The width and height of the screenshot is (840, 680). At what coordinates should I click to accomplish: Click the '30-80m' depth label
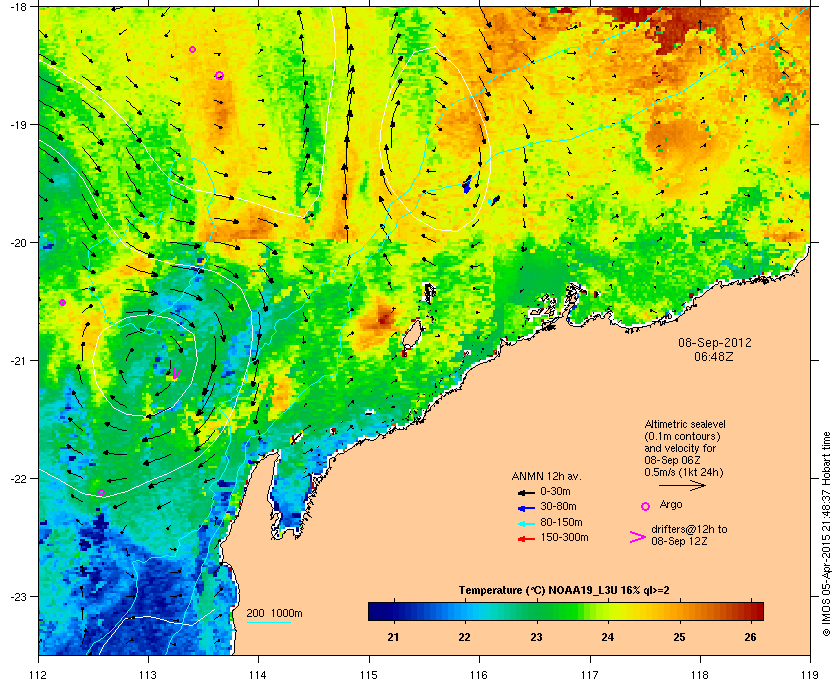click(558, 506)
